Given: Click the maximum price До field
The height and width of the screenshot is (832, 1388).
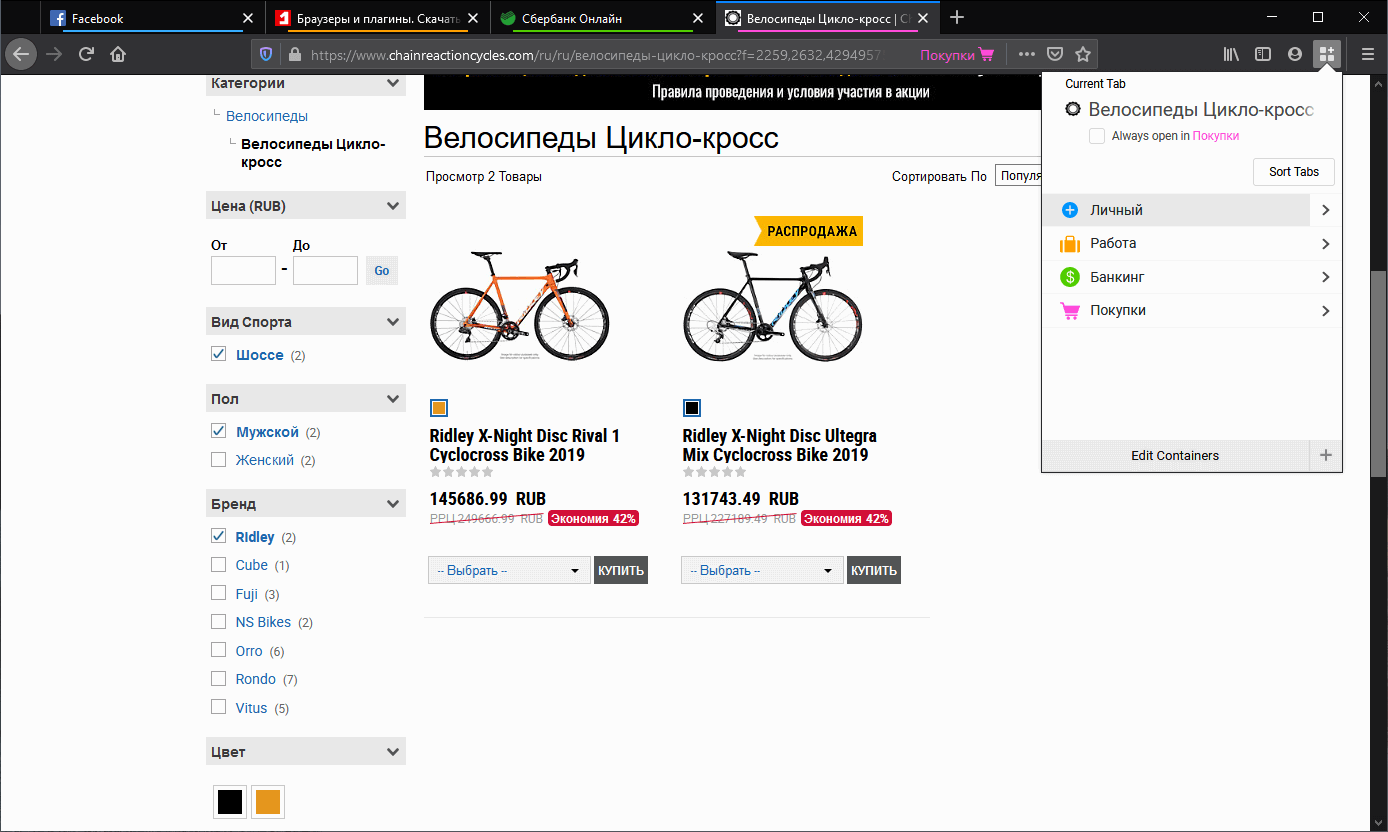Looking at the screenshot, I should [325, 270].
